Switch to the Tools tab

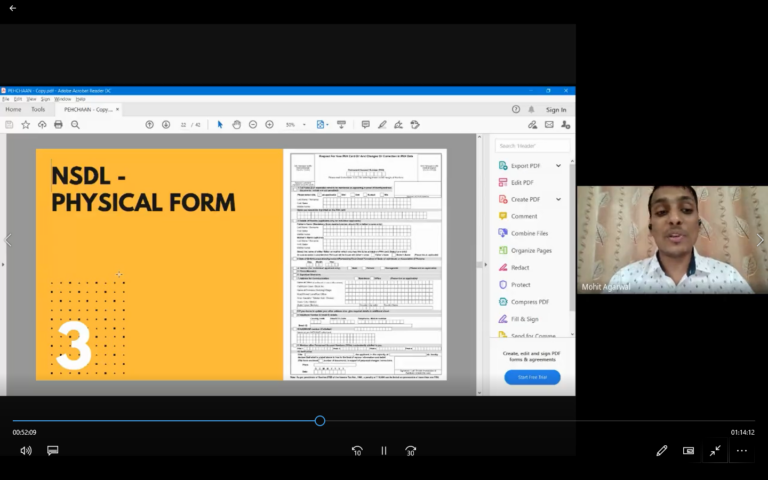(38, 109)
